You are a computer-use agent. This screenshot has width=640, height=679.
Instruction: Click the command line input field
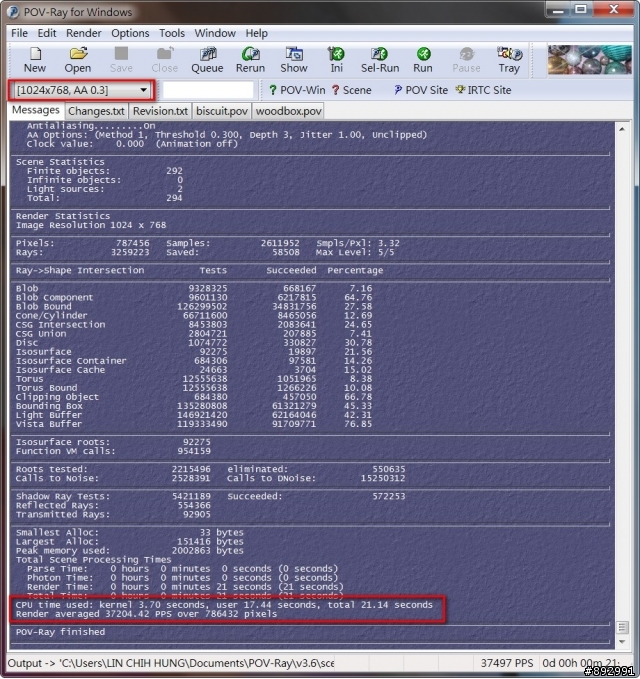click(208, 90)
